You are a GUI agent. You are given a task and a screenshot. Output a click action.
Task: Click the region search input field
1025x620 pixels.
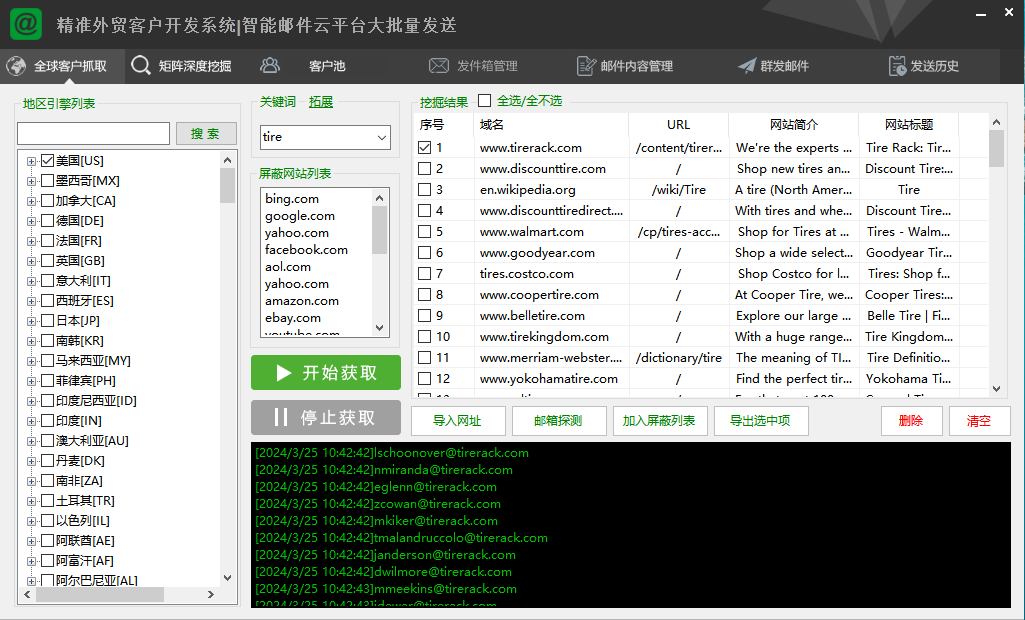[x=93, y=133]
